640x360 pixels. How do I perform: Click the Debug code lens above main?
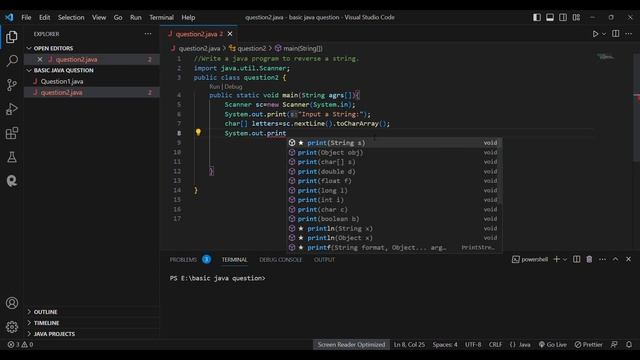(x=233, y=87)
